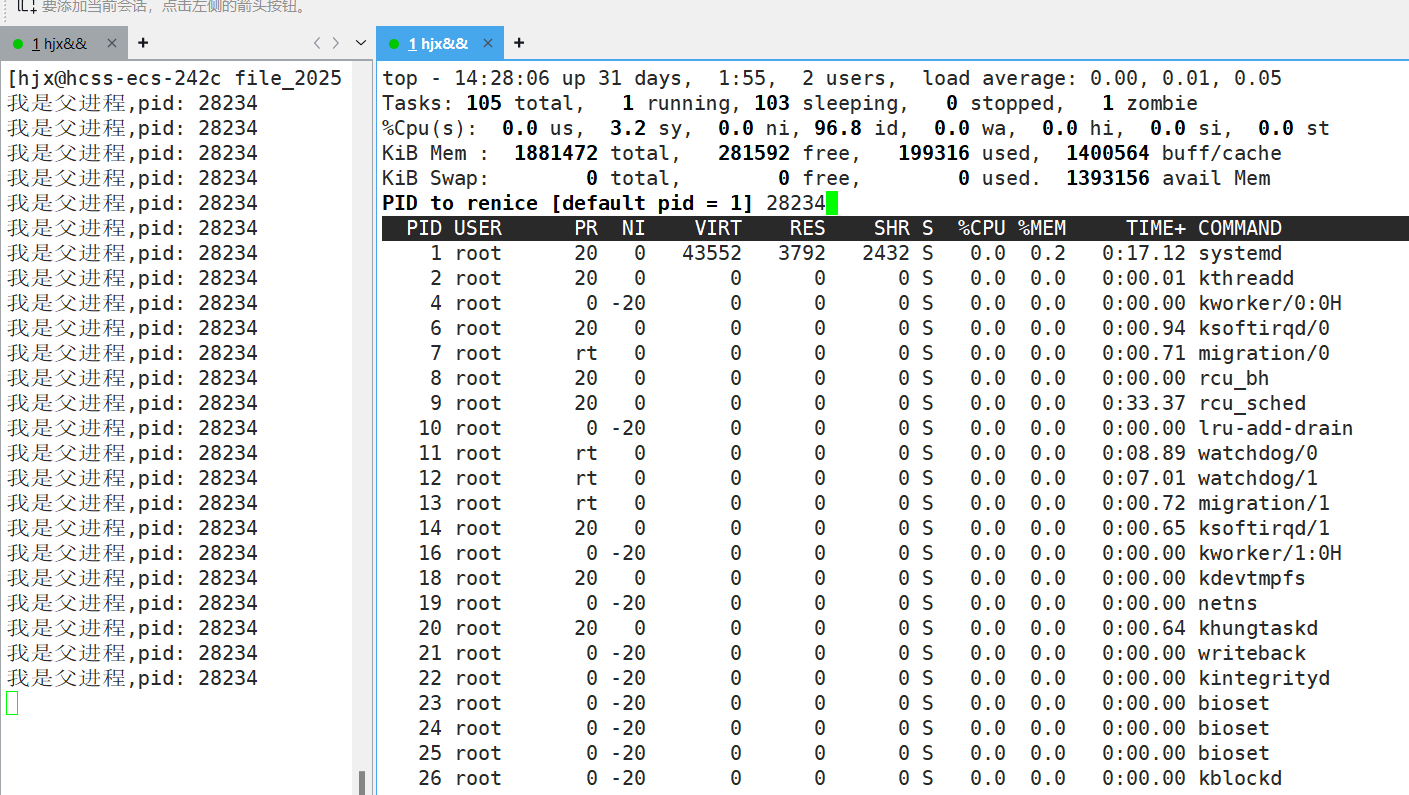Screen dimensions: 1409x795
Task: Click the load average values in top header
Action: 1186,78
